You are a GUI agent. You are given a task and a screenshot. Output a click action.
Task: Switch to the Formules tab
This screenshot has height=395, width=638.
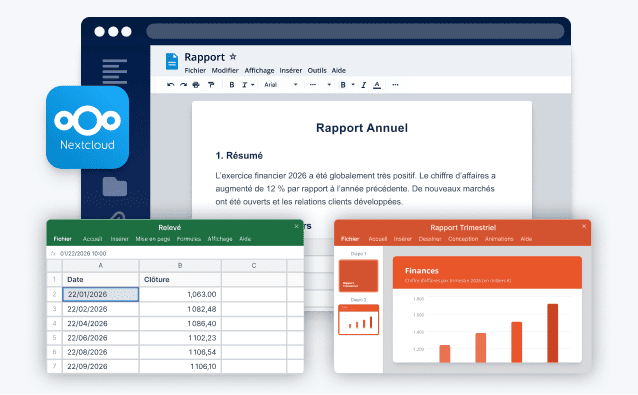(188, 239)
